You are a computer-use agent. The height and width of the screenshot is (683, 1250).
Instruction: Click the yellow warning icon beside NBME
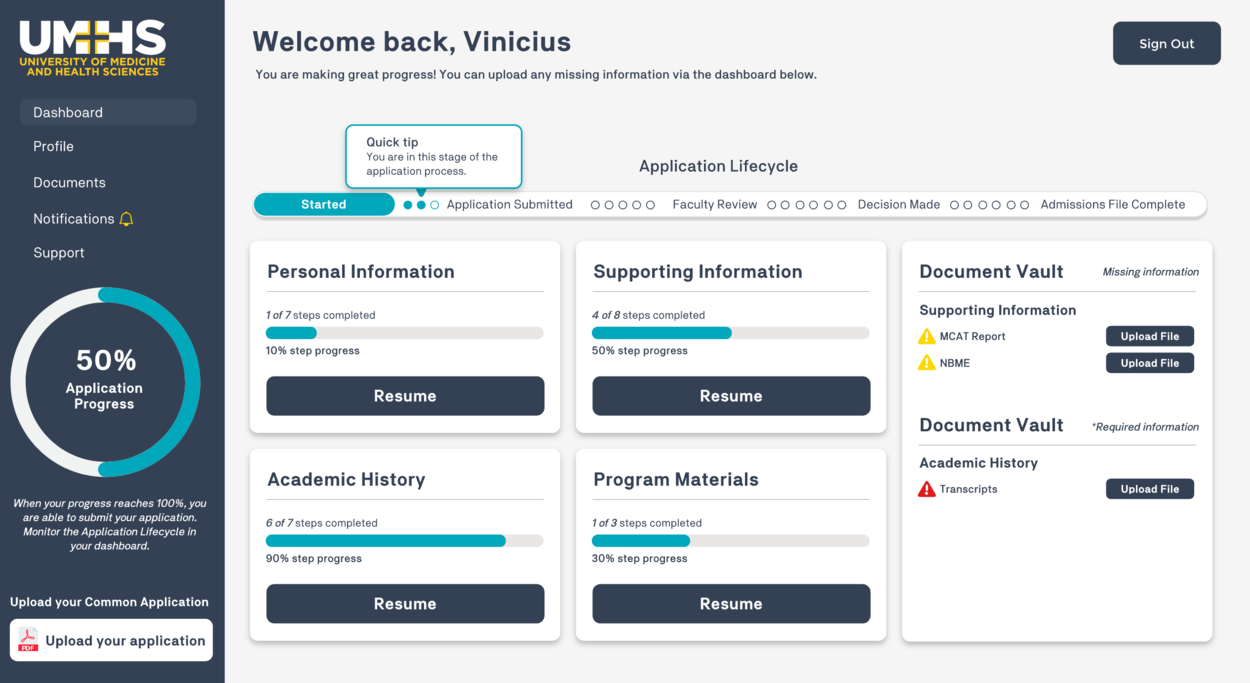(x=927, y=363)
